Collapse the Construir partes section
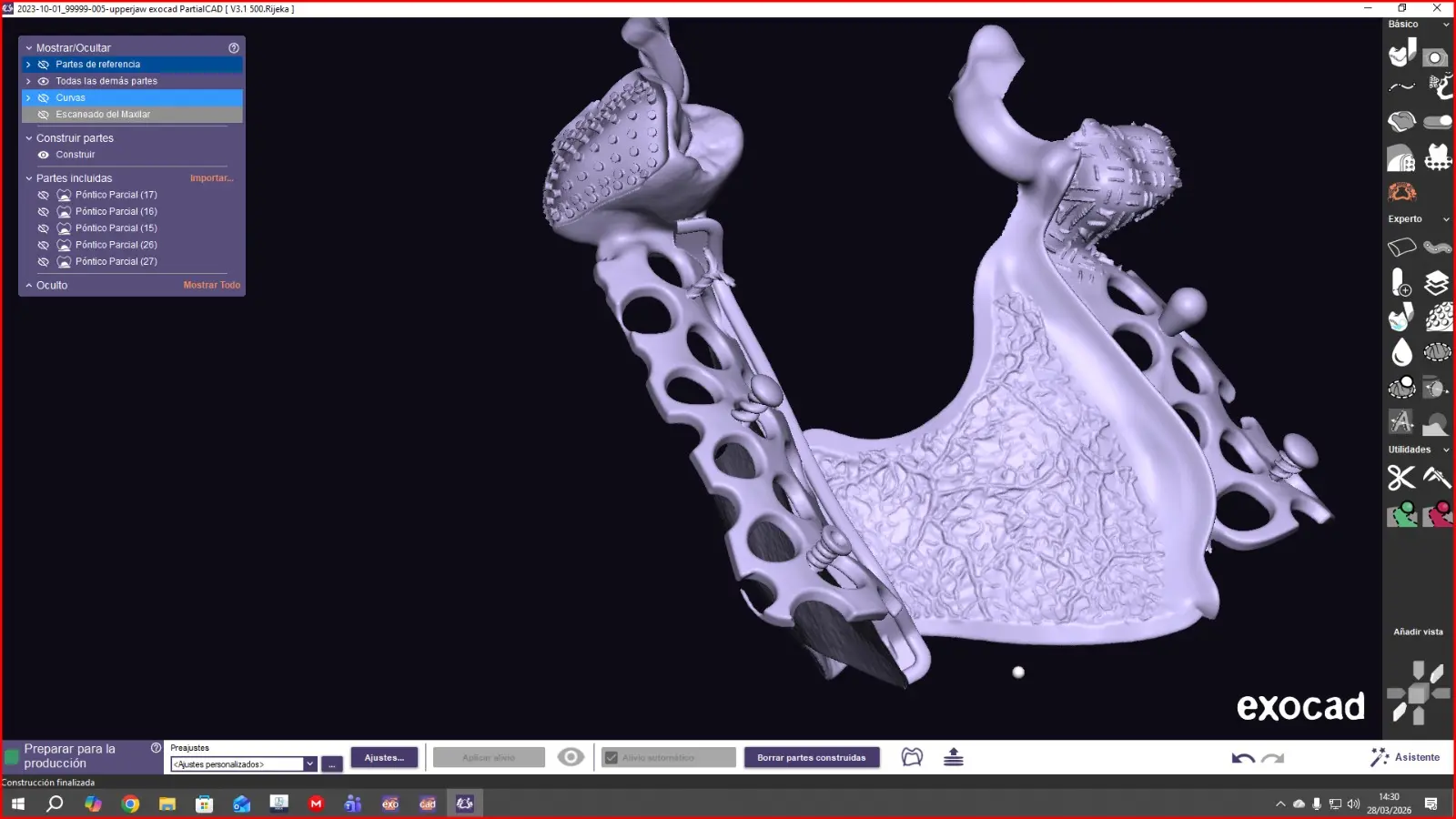 pos(29,138)
